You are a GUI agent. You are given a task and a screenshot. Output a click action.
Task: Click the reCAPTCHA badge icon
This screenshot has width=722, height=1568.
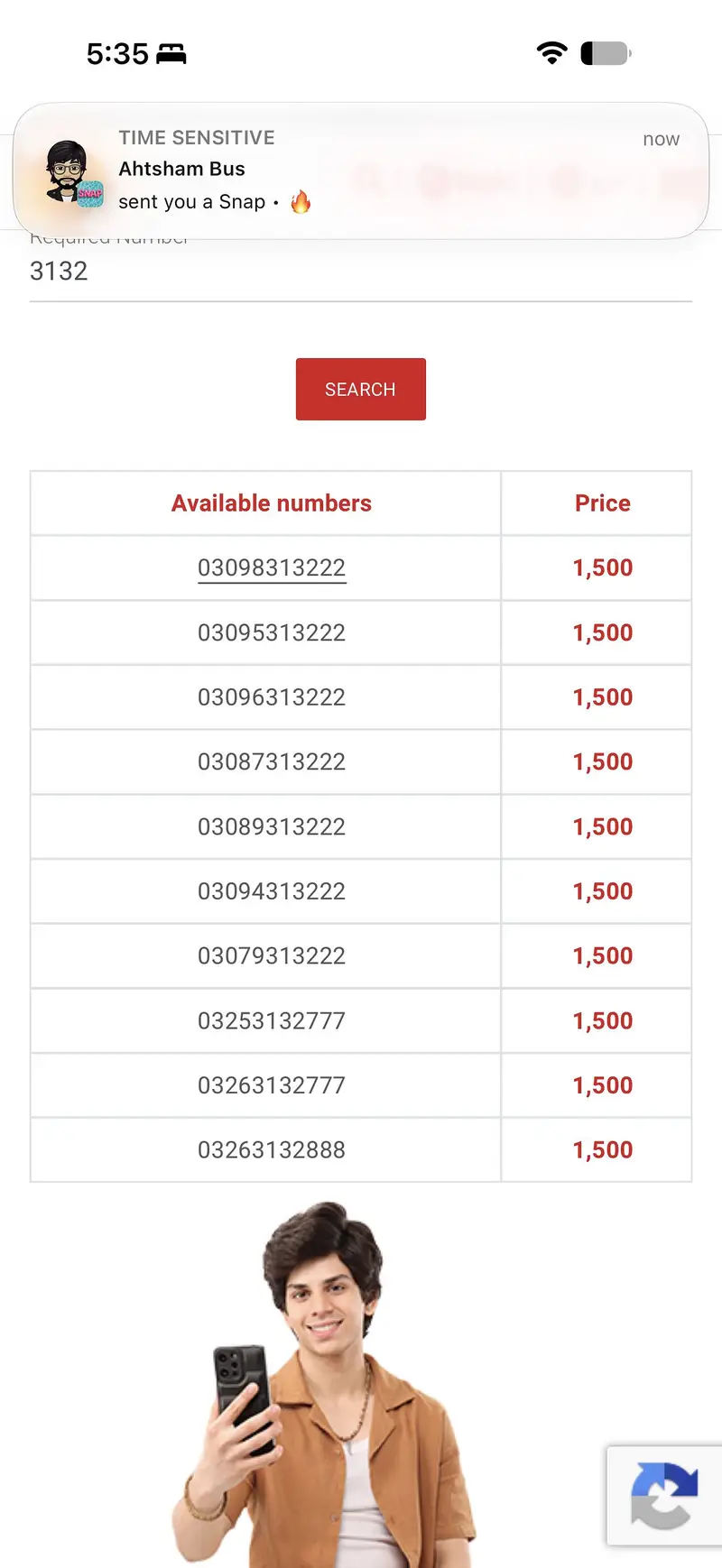(x=664, y=1495)
